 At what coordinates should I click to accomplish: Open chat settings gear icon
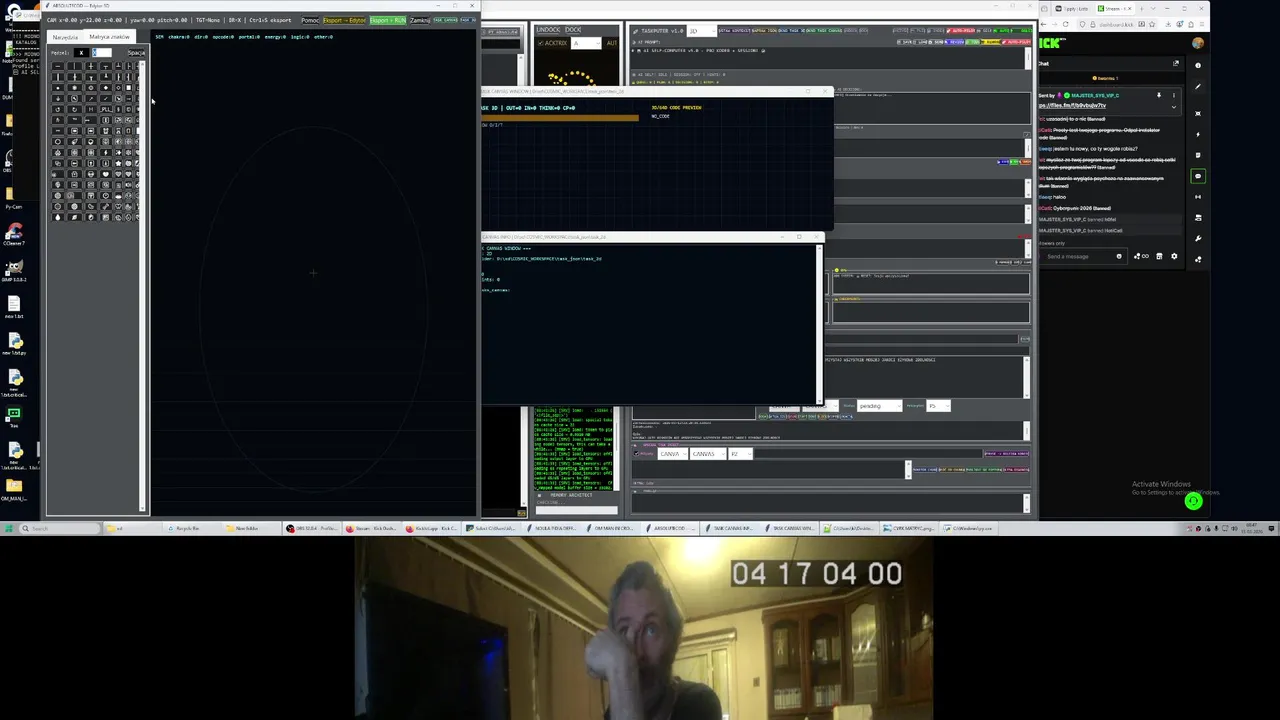[1174, 256]
